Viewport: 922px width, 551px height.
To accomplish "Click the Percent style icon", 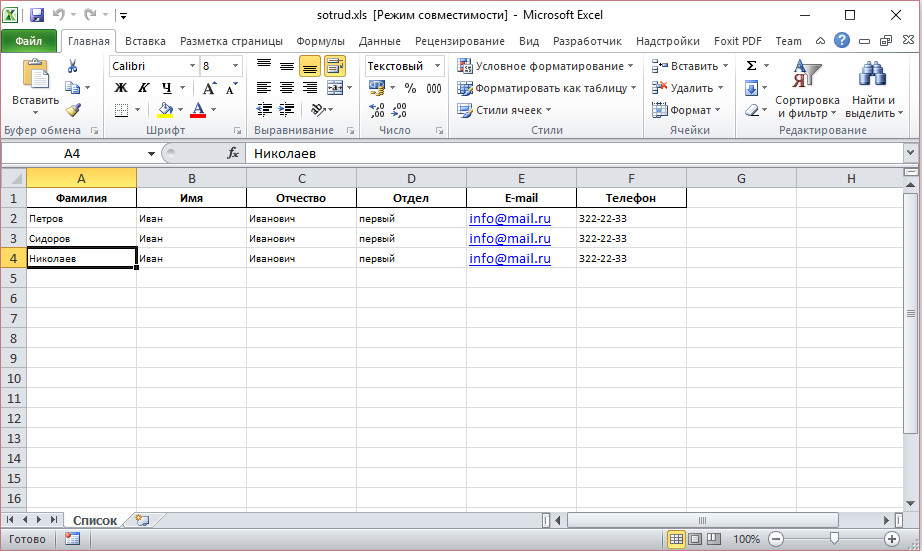I will 410,88.
